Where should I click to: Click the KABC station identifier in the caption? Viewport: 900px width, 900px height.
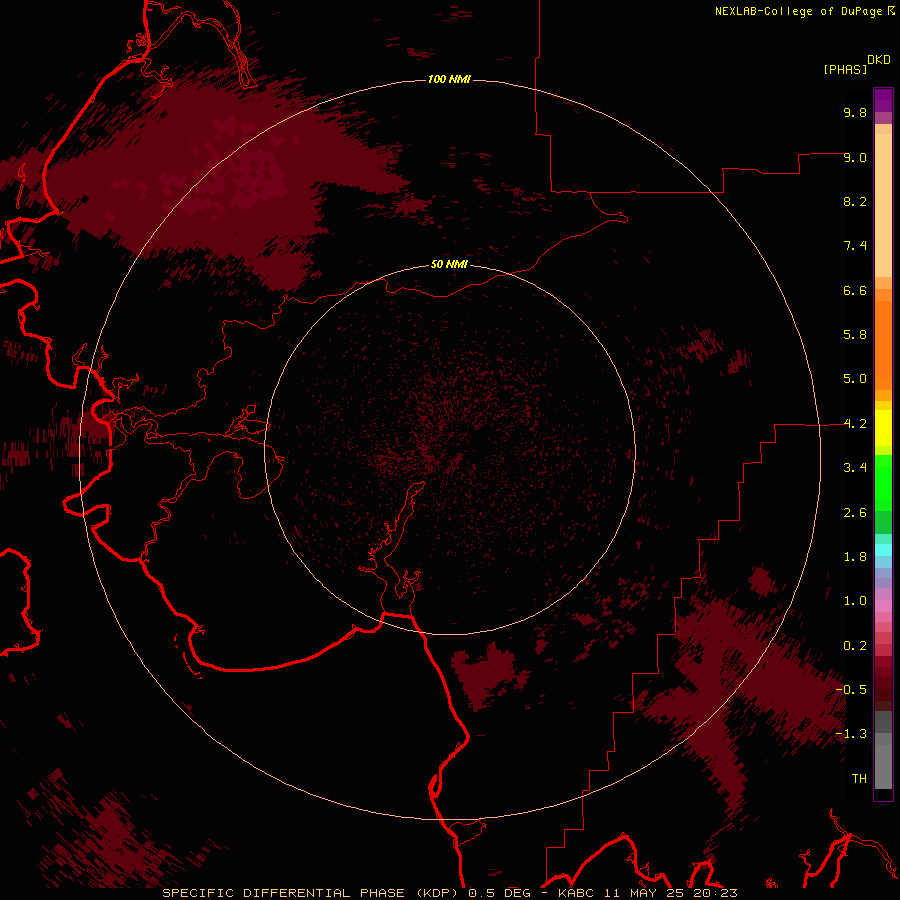[x=577, y=893]
